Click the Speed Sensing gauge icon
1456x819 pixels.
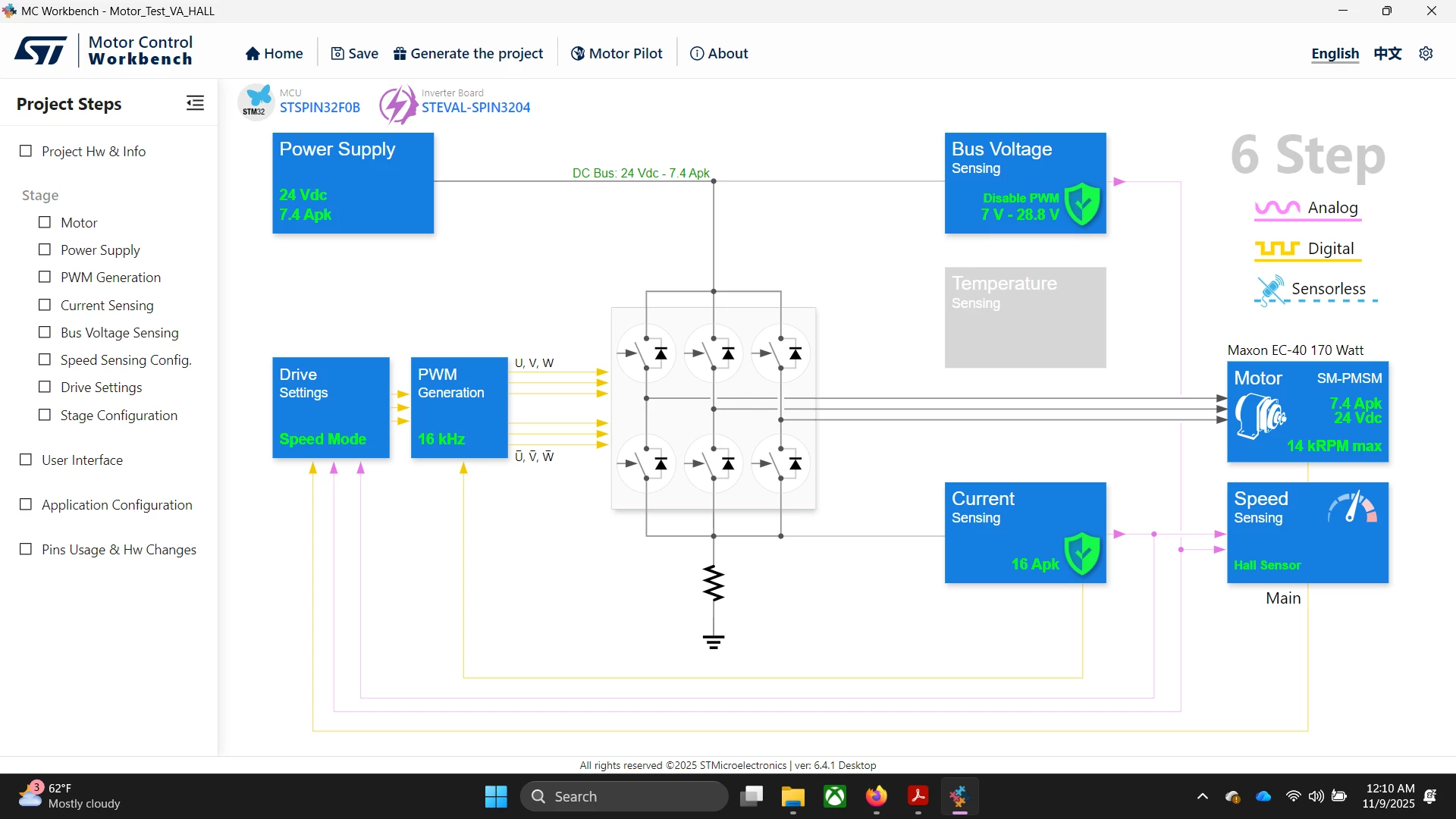pos(1352,507)
